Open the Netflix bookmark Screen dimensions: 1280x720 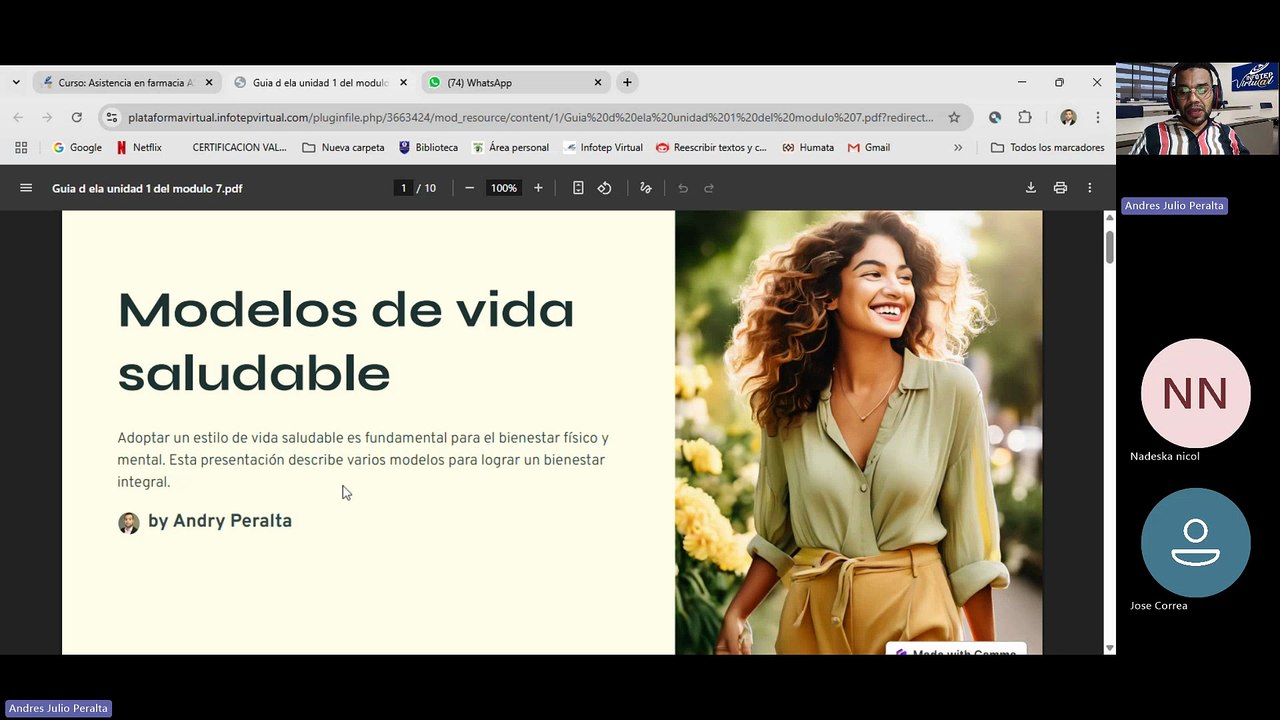point(139,147)
